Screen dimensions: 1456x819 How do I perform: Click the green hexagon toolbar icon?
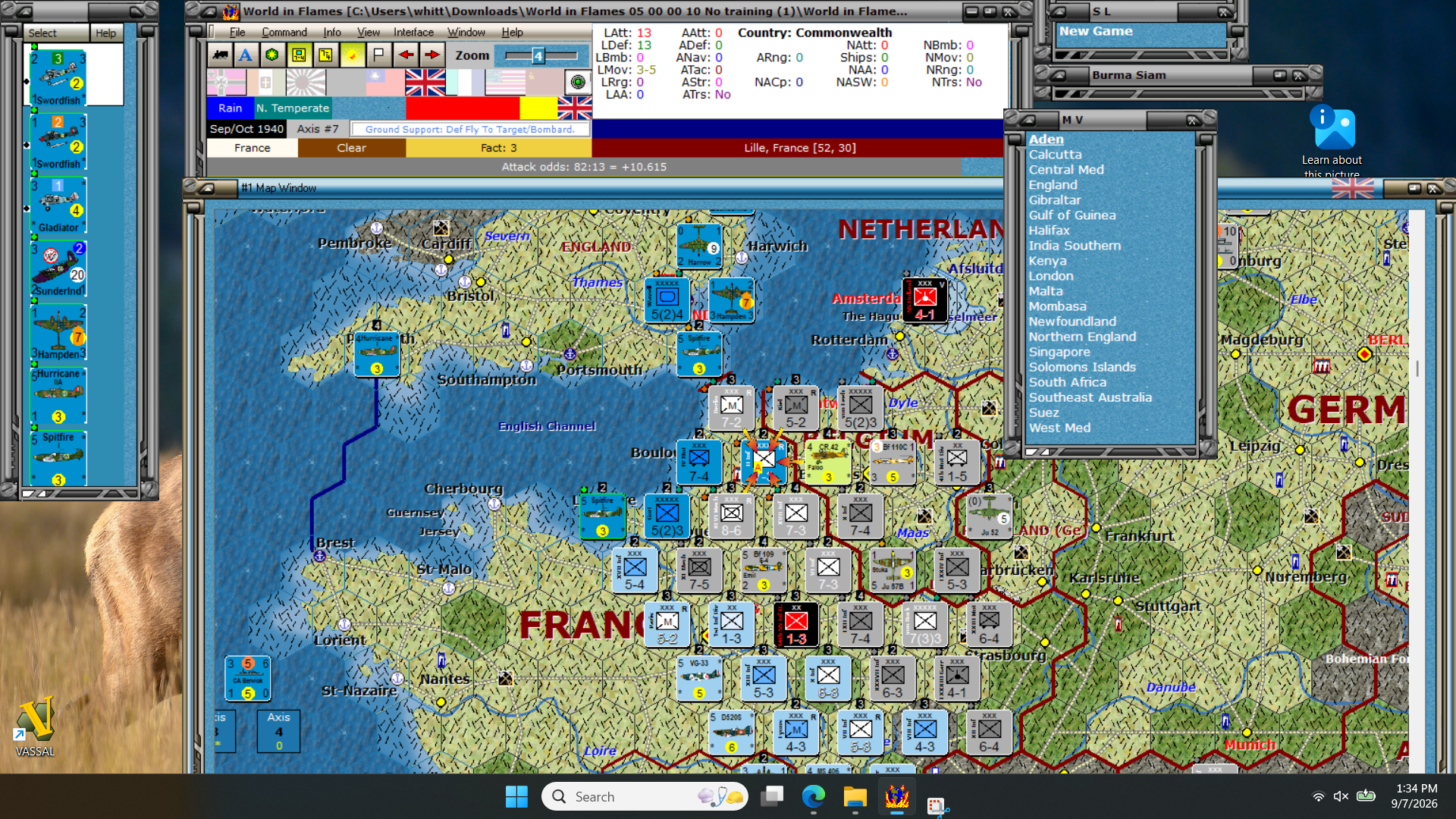[x=272, y=55]
